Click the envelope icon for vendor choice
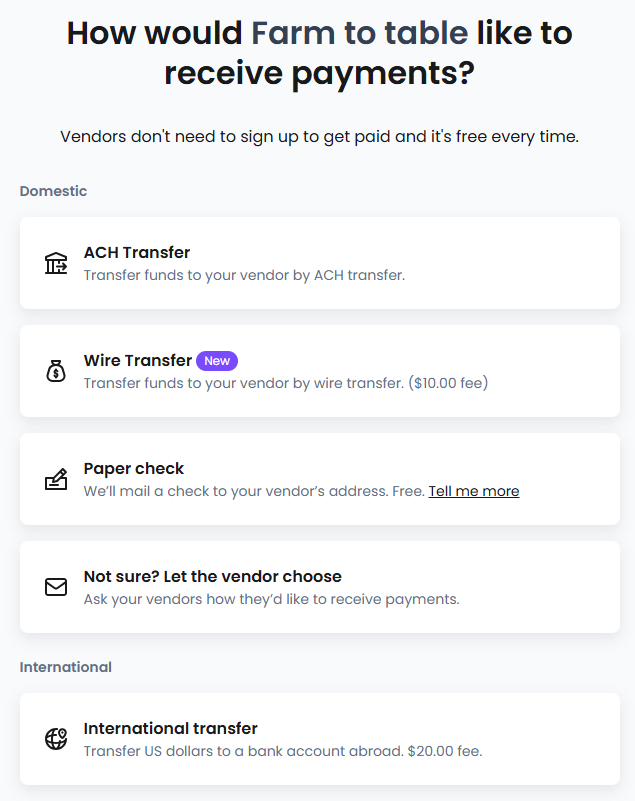The image size is (635, 801). coord(56,587)
